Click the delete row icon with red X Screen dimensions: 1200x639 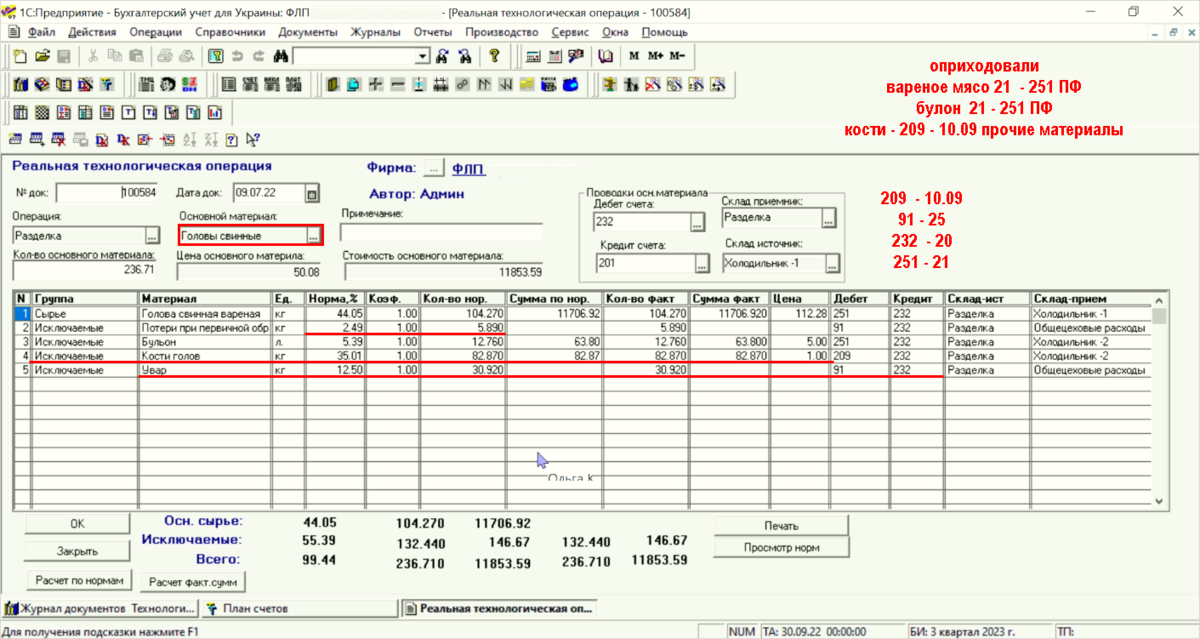click(58, 140)
